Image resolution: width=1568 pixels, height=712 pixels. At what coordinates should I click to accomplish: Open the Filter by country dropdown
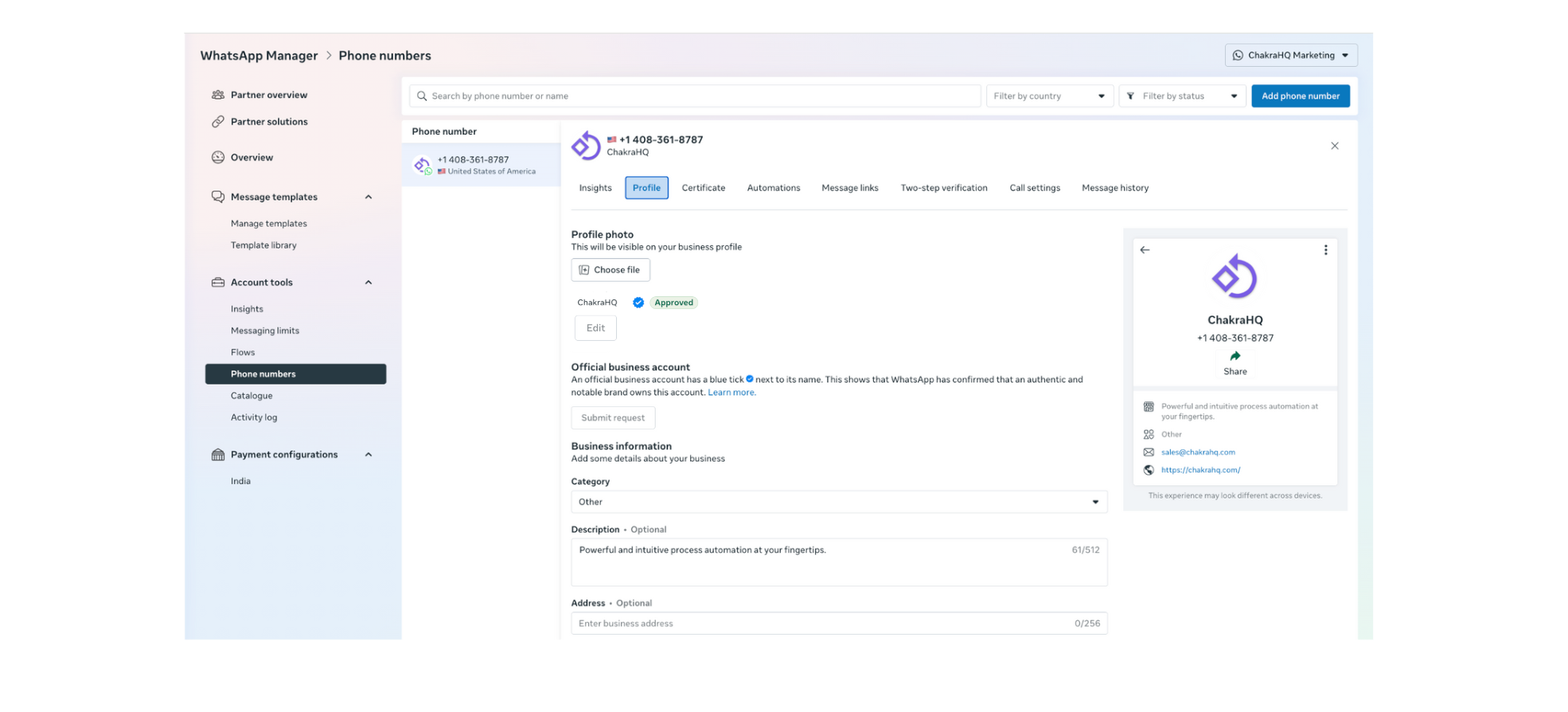coord(1049,96)
